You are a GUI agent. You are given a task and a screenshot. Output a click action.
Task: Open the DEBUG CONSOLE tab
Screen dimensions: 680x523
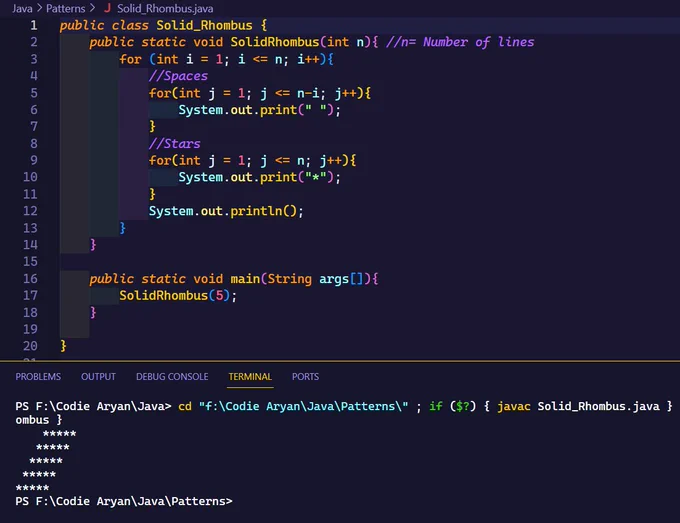(x=172, y=376)
